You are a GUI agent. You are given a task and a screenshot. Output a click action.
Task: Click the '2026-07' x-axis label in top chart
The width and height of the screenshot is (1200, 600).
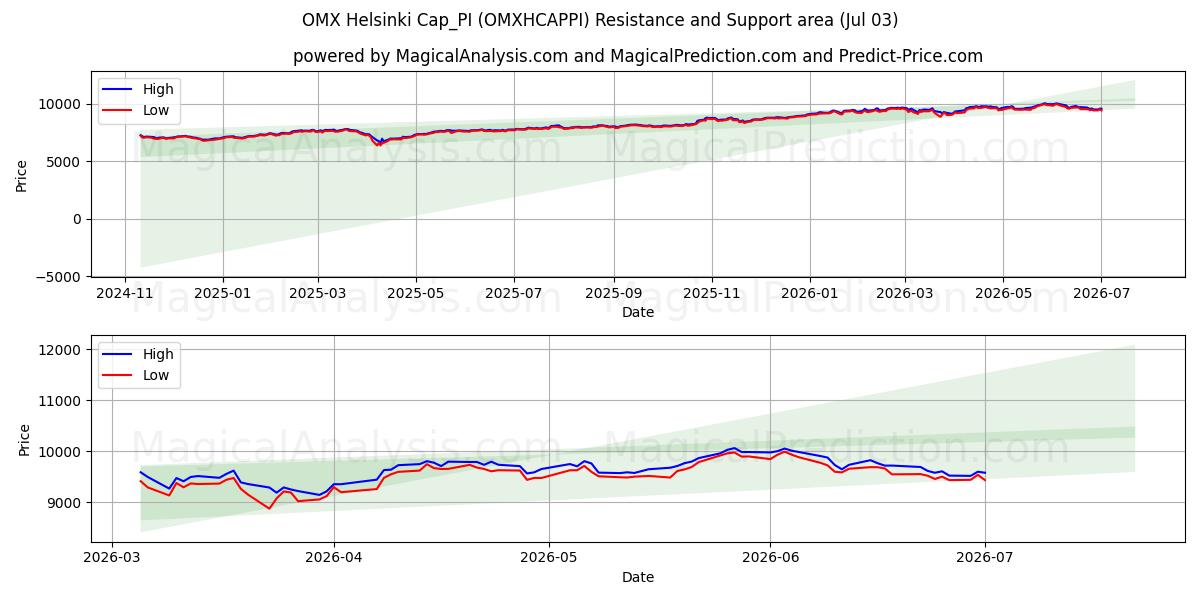[1100, 294]
